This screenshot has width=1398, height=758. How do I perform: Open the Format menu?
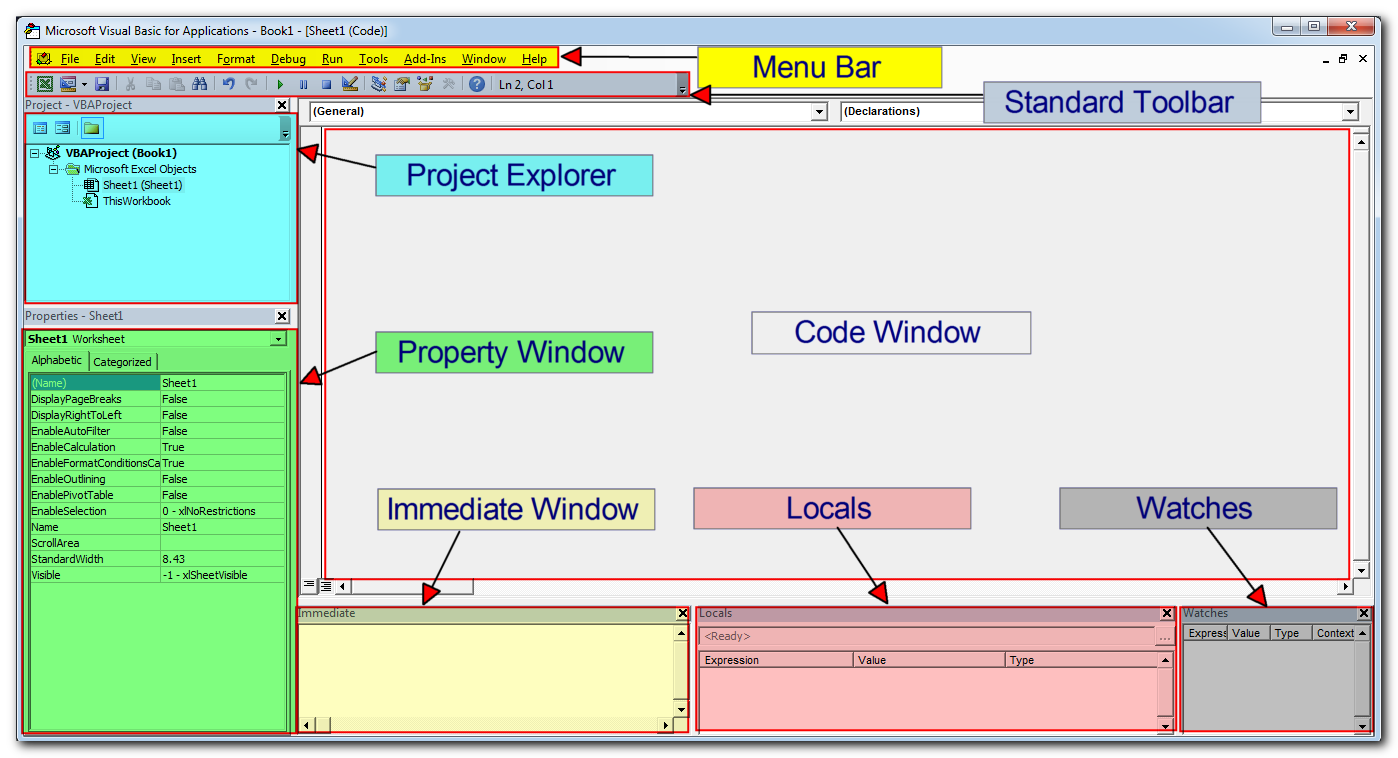pyautogui.click(x=236, y=59)
